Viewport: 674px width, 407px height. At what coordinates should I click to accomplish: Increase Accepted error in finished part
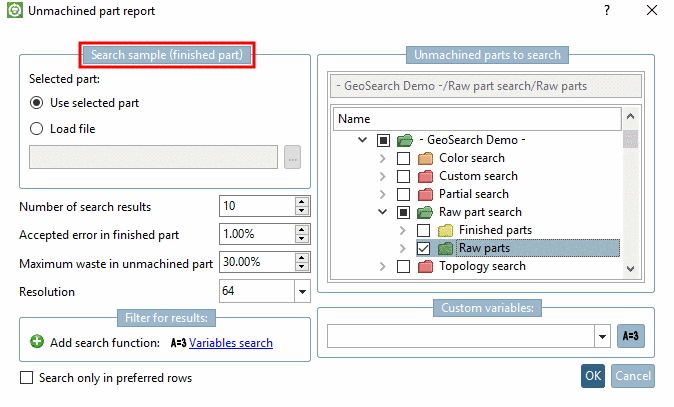302,230
